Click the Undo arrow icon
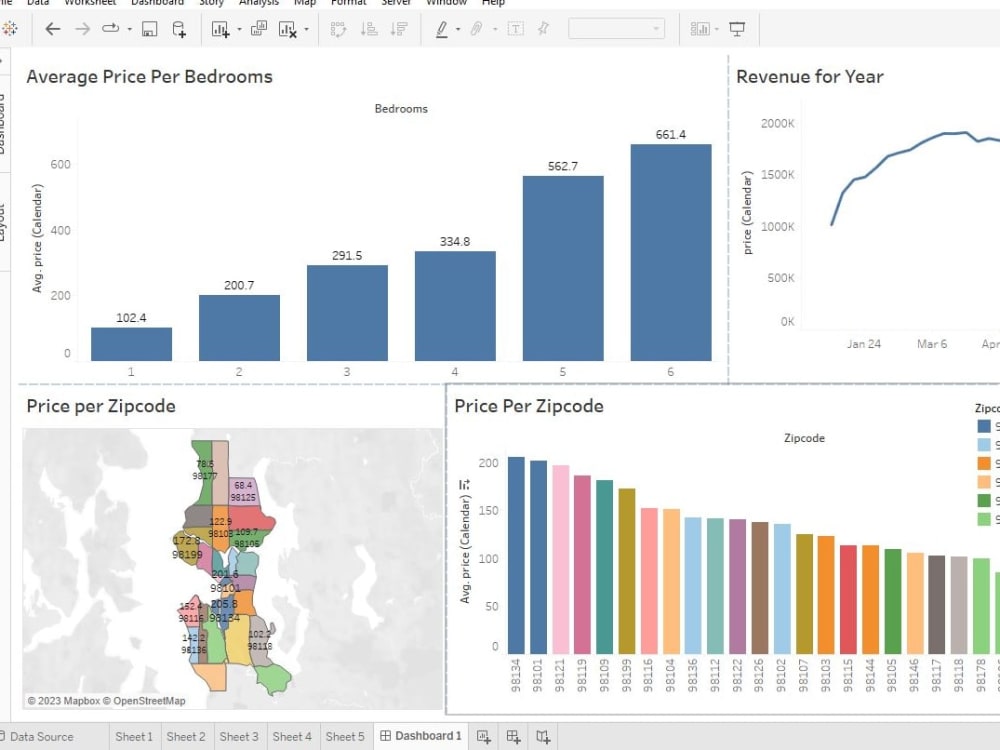Viewport: 1000px width, 750px height. (52, 29)
